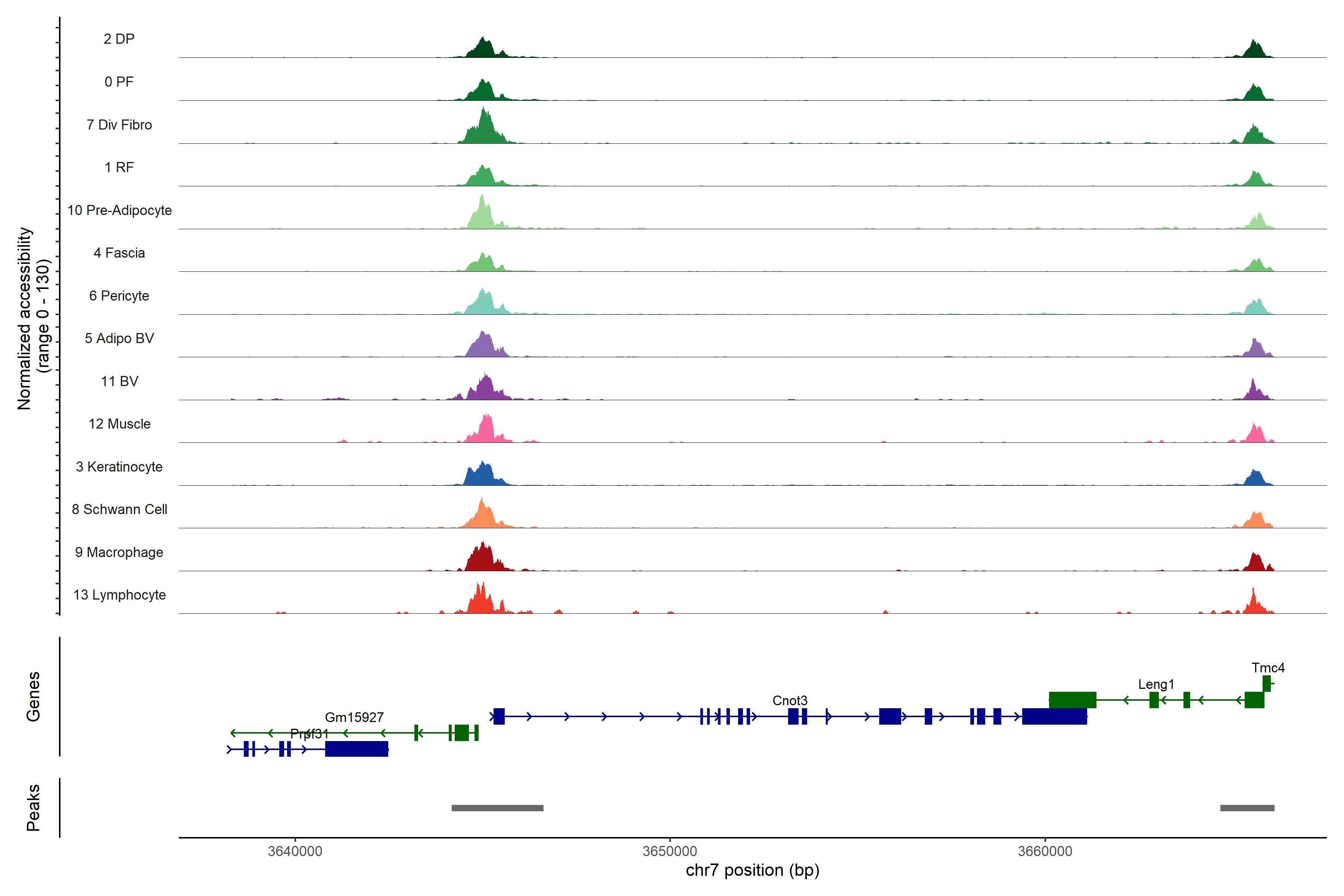The width and height of the screenshot is (1344, 896).
Task: Click the 3640000 axis tick label
Action: [295, 851]
